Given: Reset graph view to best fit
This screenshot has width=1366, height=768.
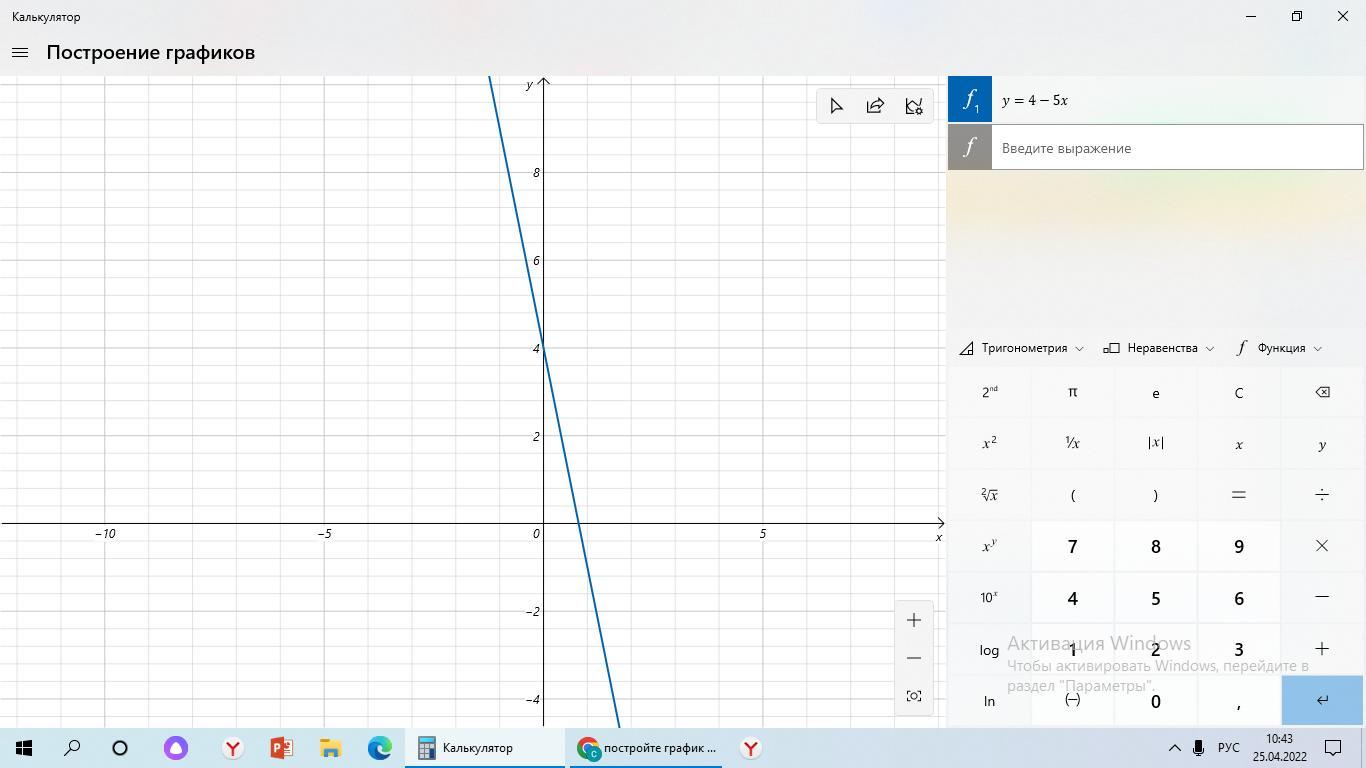Looking at the screenshot, I should [914, 696].
